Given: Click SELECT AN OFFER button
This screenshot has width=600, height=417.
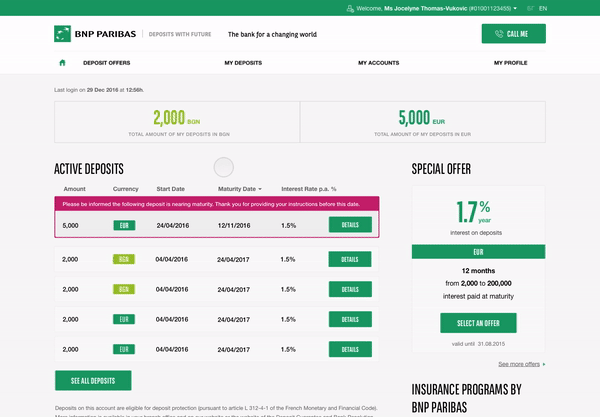Looking at the screenshot, I should pyautogui.click(x=478, y=323).
